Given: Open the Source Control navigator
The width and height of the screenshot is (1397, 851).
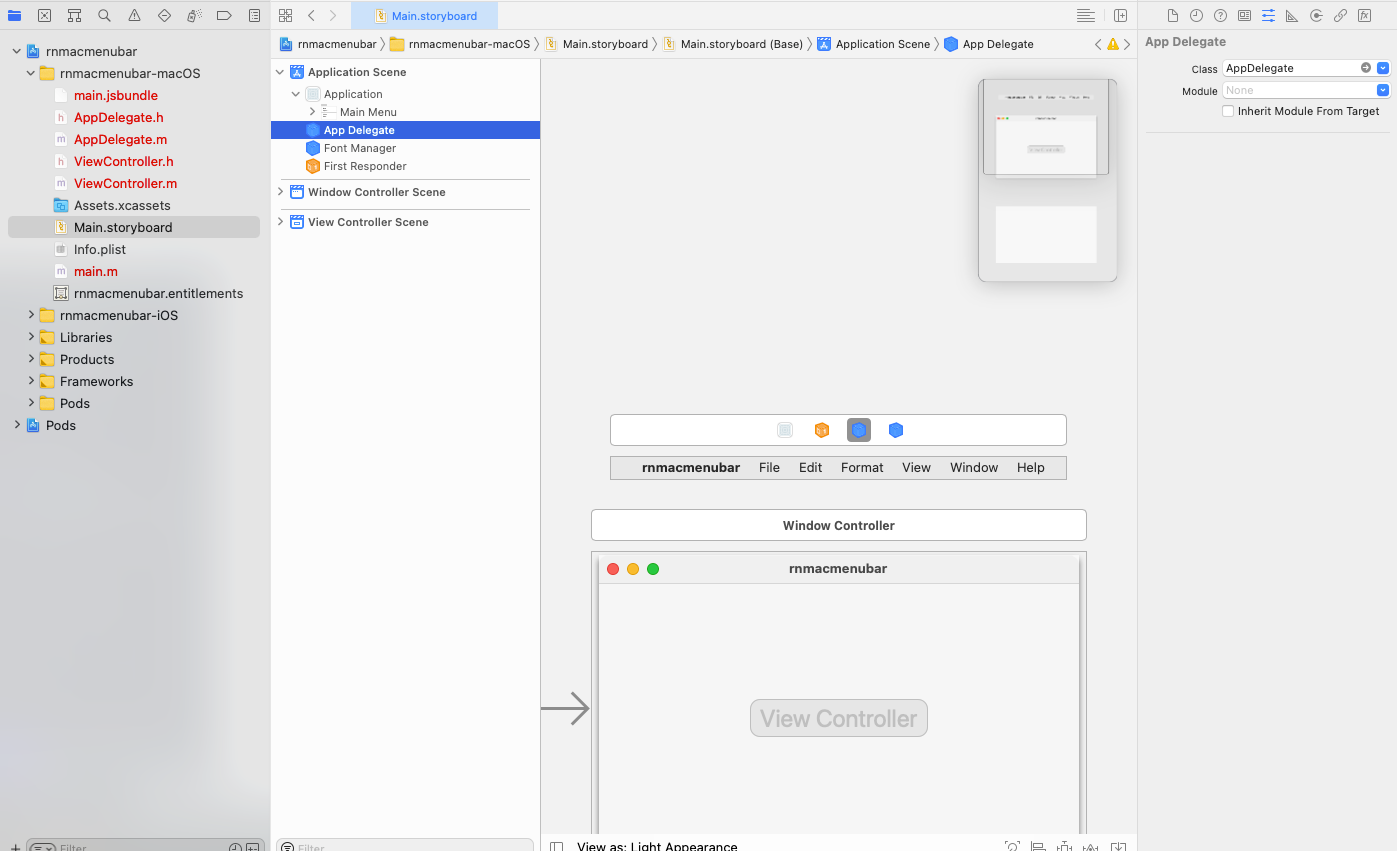Looking at the screenshot, I should click(x=45, y=16).
